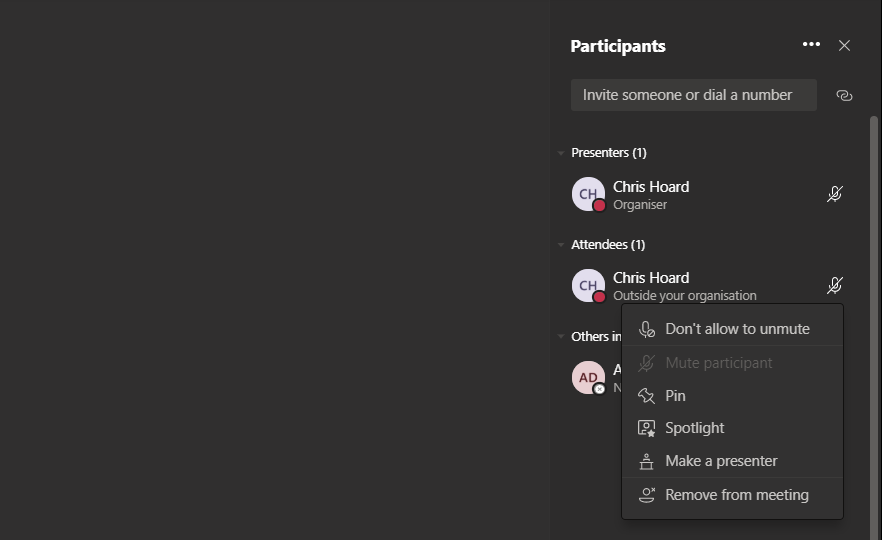This screenshot has height=540, width=882.
Task: Collapse the Attendees section
Action: coord(561,245)
